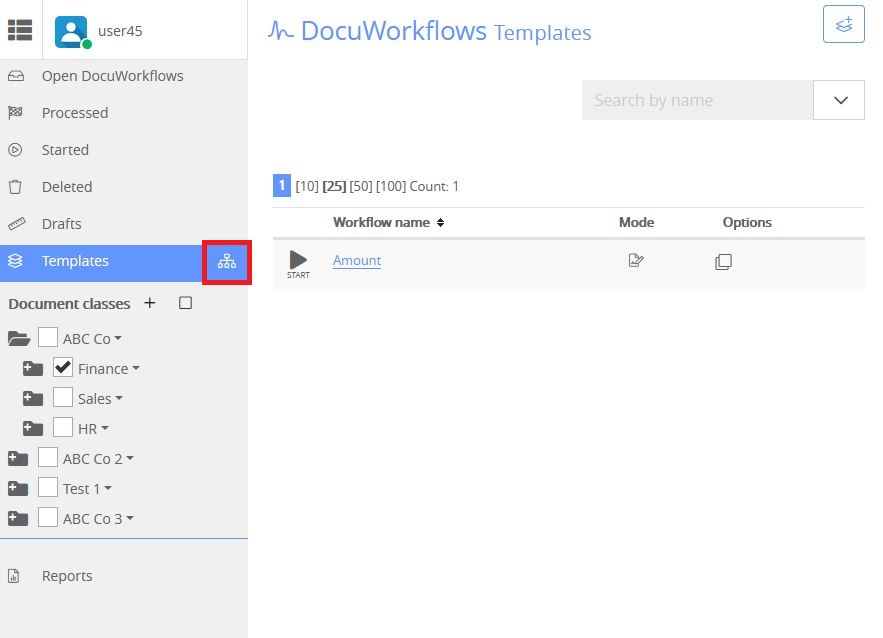Open the Drafts section
The width and height of the screenshot is (883, 638).
61,224
